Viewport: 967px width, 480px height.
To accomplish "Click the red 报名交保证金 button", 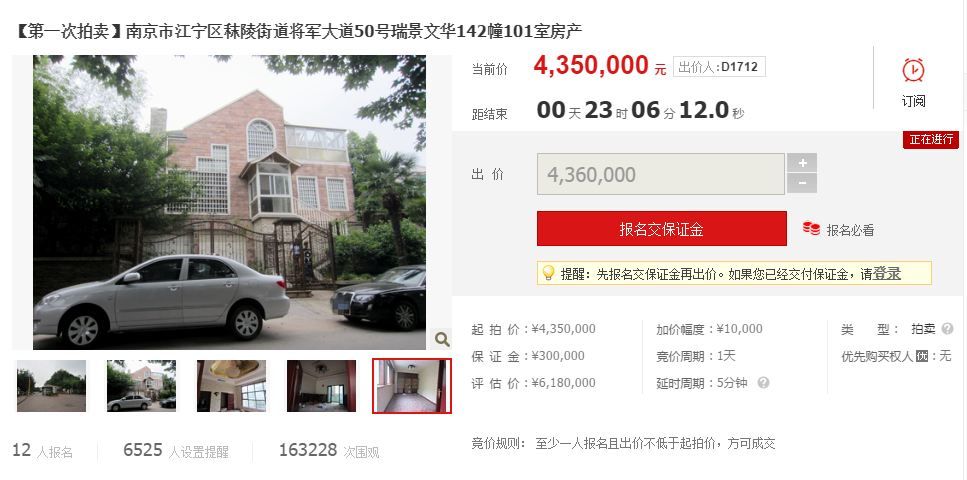I will point(662,229).
